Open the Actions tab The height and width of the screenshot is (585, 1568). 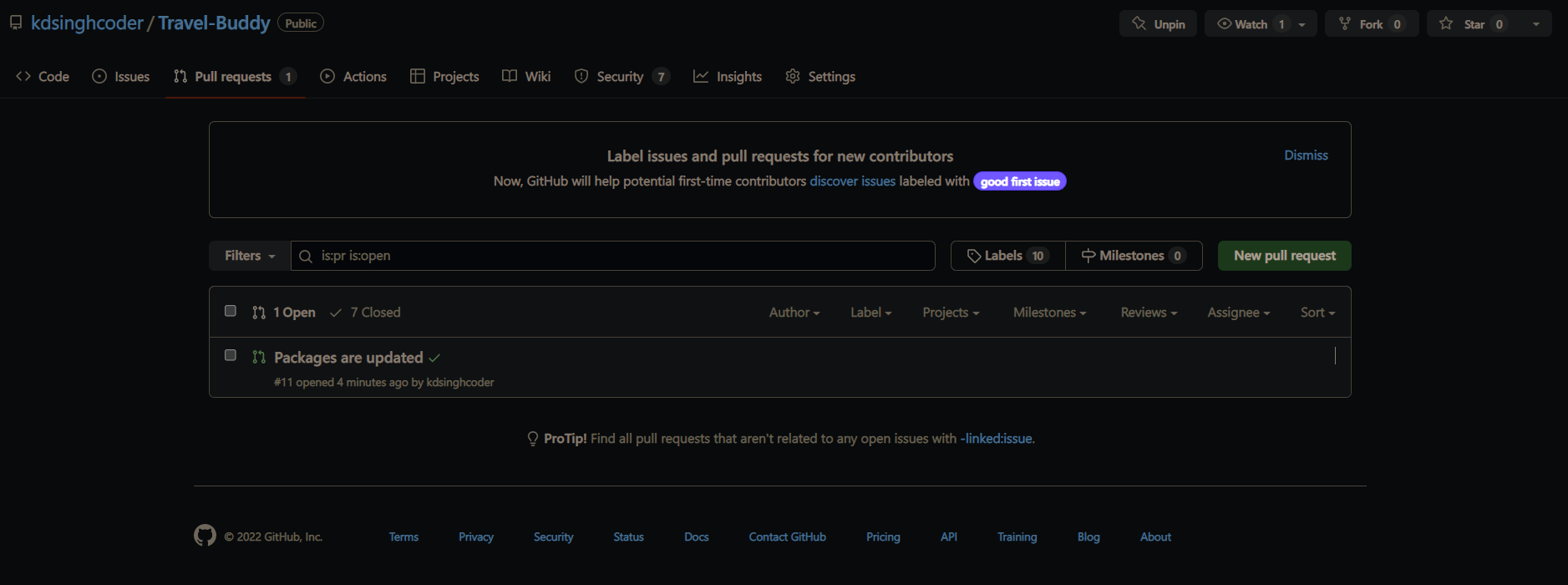pos(353,76)
